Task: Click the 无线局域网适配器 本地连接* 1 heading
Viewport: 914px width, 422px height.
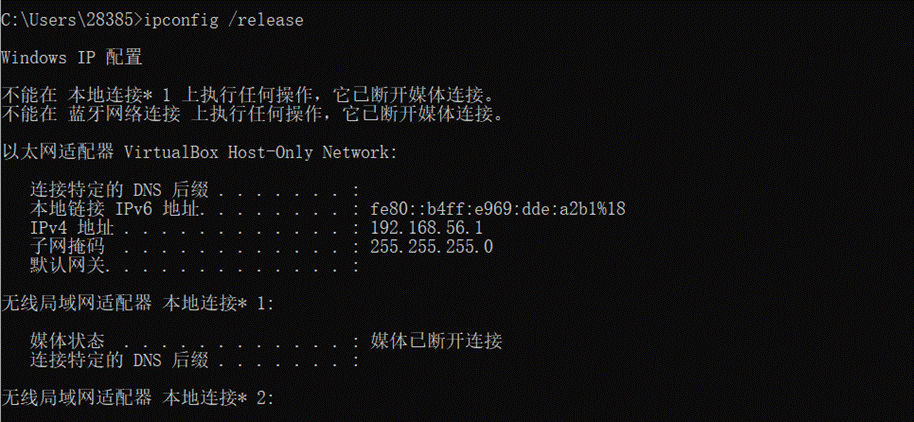Action: 138,304
